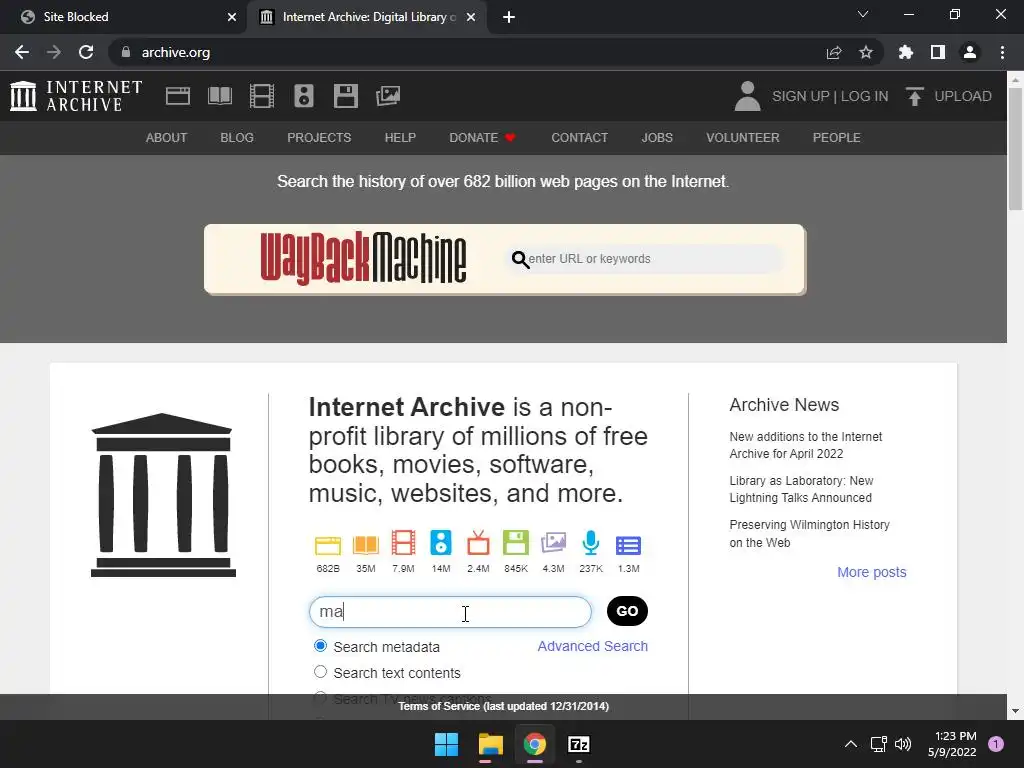Open the Video film icon in top navigation bar

coord(262,96)
